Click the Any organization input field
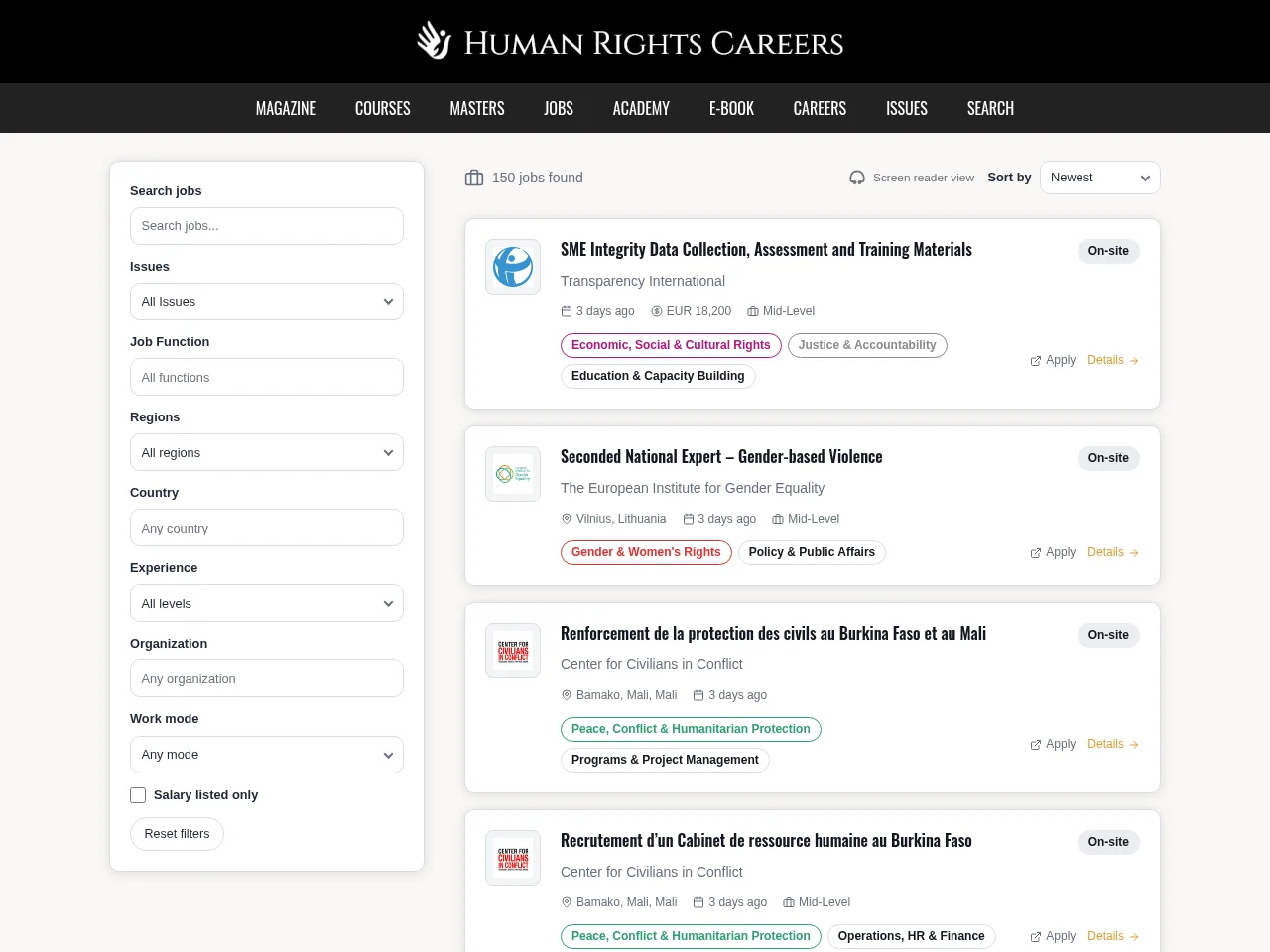The image size is (1270, 952). (267, 678)
